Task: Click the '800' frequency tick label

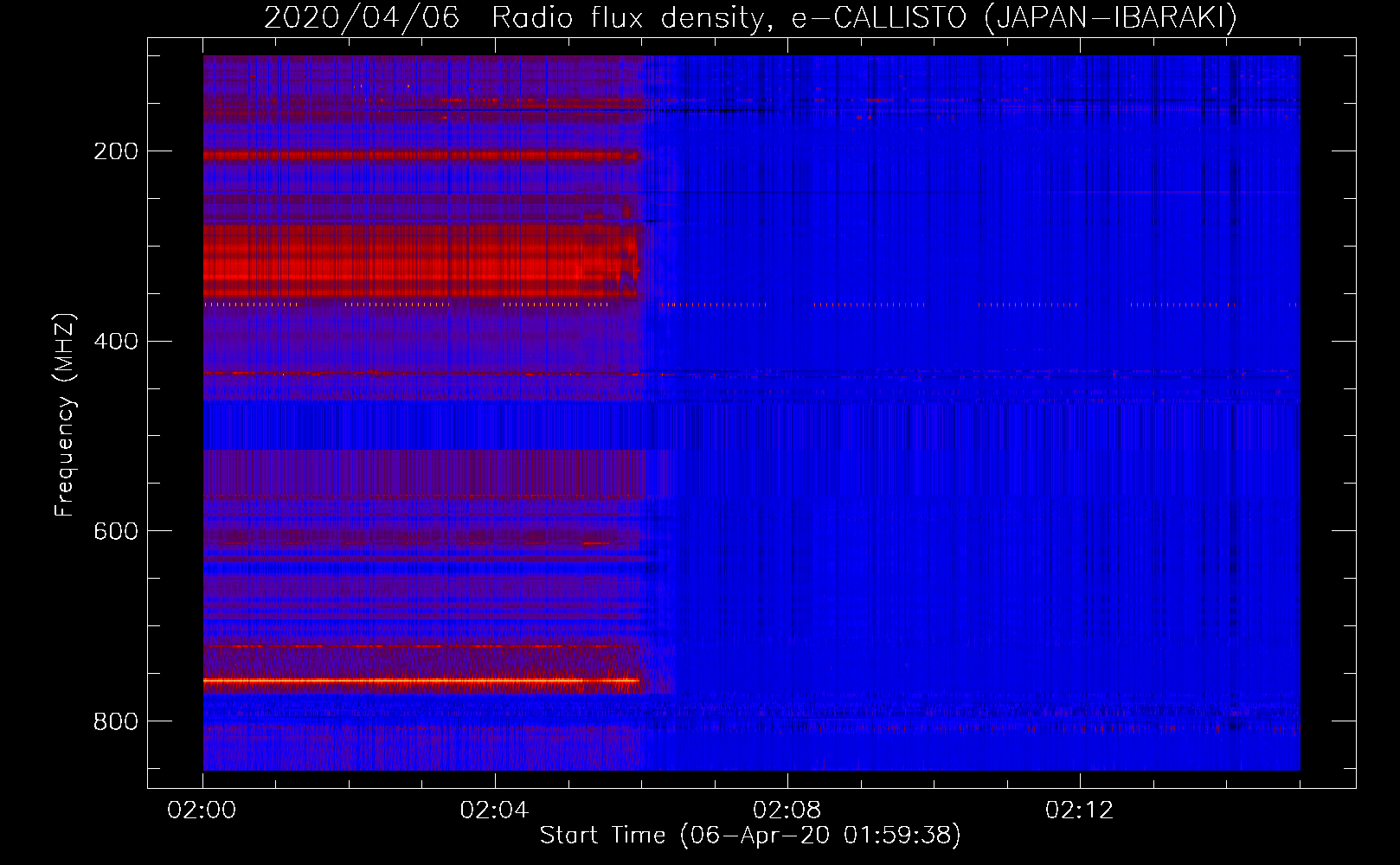Action: click(116, 721)
